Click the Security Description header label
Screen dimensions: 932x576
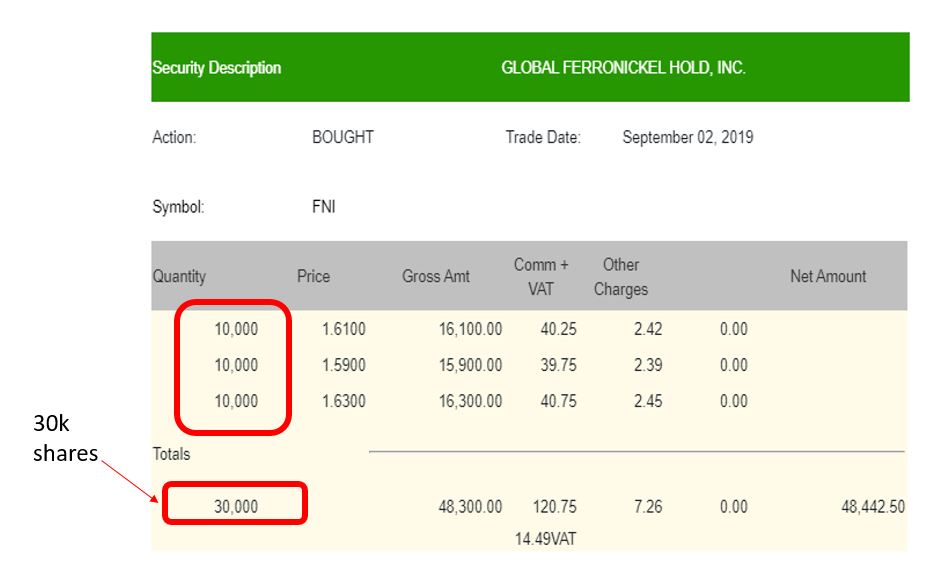point(216,68)
